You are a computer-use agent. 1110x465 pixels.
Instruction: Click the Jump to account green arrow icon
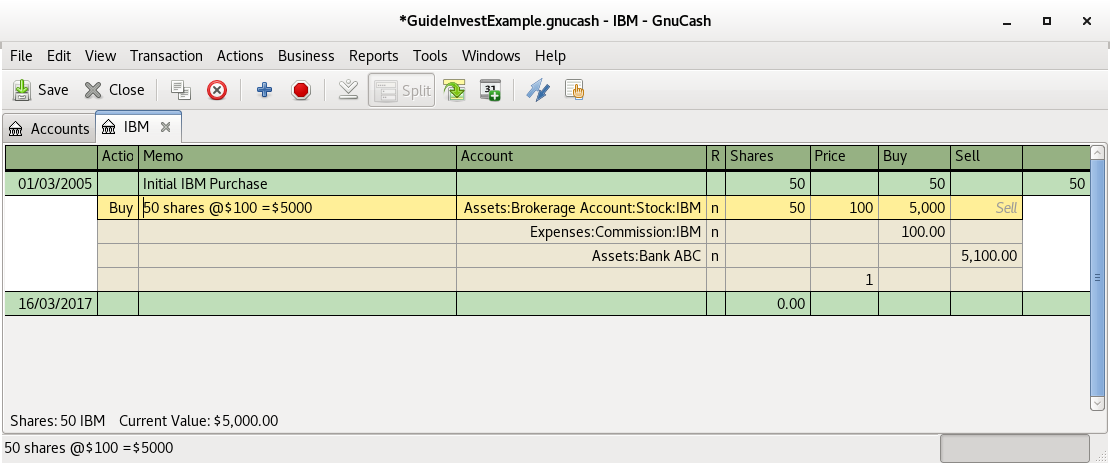[455, 90]
